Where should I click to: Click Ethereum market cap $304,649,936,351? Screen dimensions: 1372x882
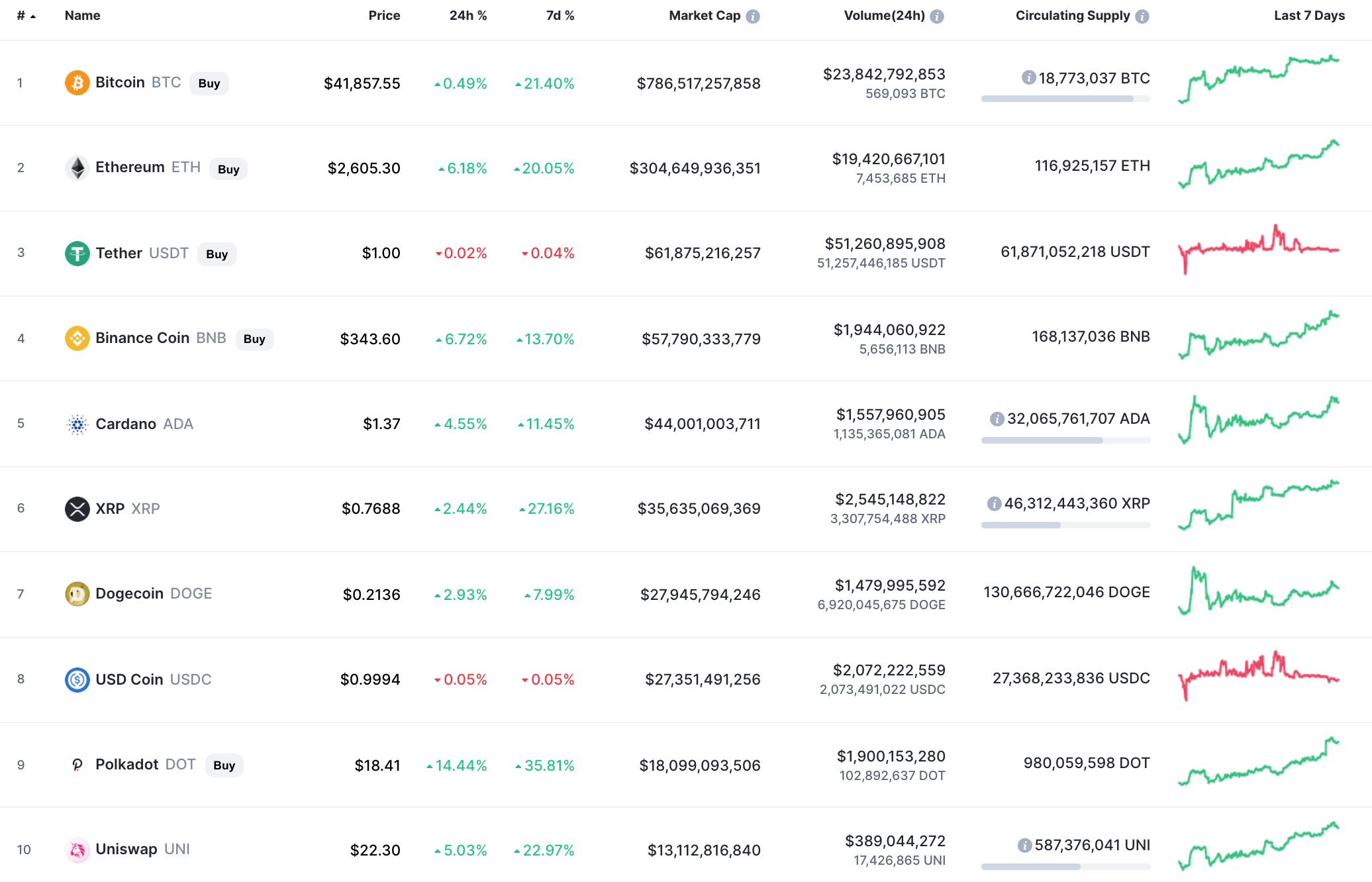click(x=695, y=168)
